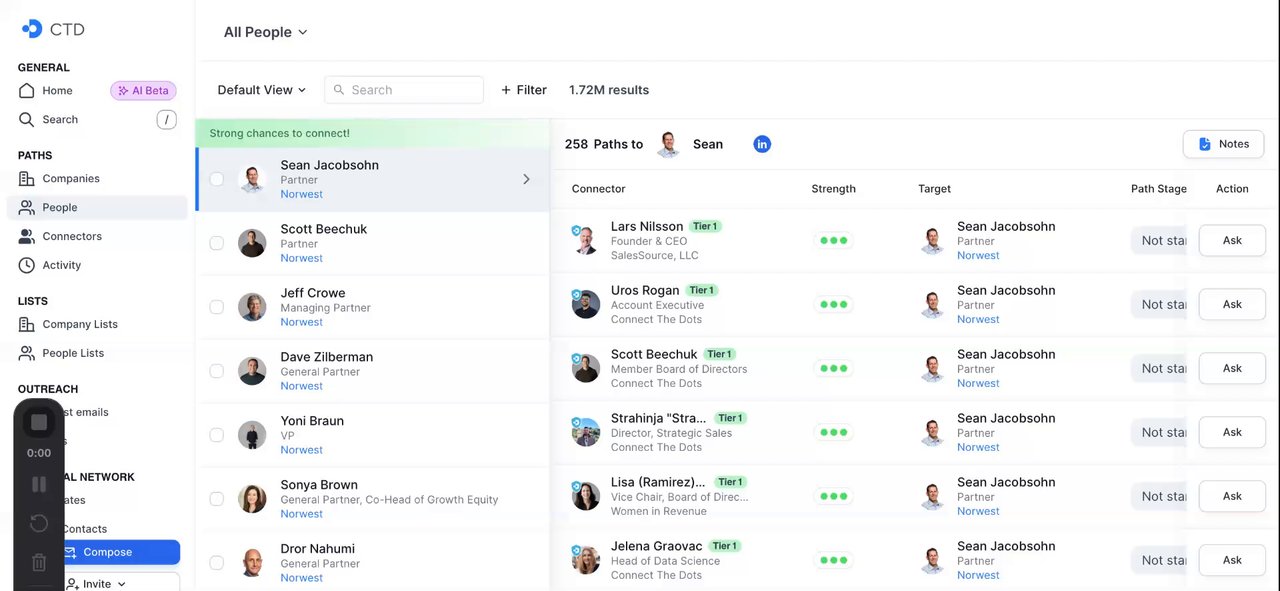Screen dimensions: 1280x591
Task: Check the Sean Jacobsohn checkbox
Action: click(216, 179)
